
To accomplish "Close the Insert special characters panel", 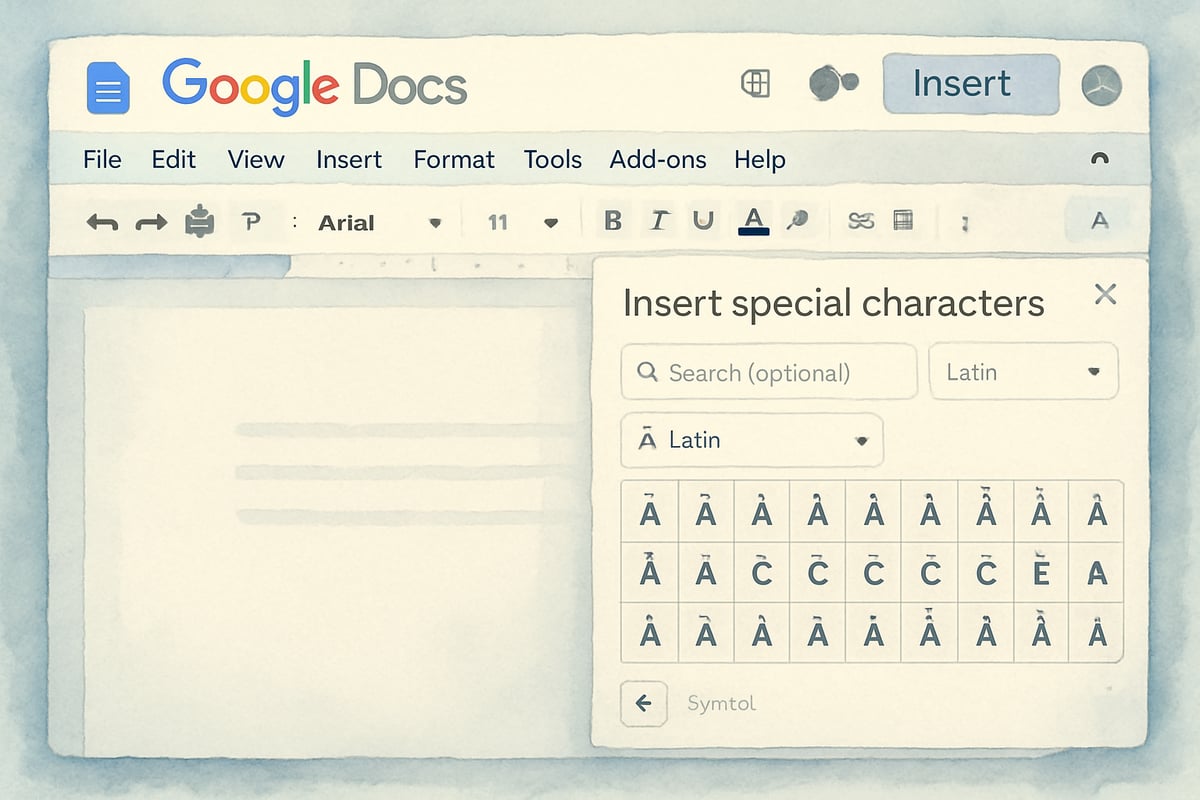I will point(1105,294).
